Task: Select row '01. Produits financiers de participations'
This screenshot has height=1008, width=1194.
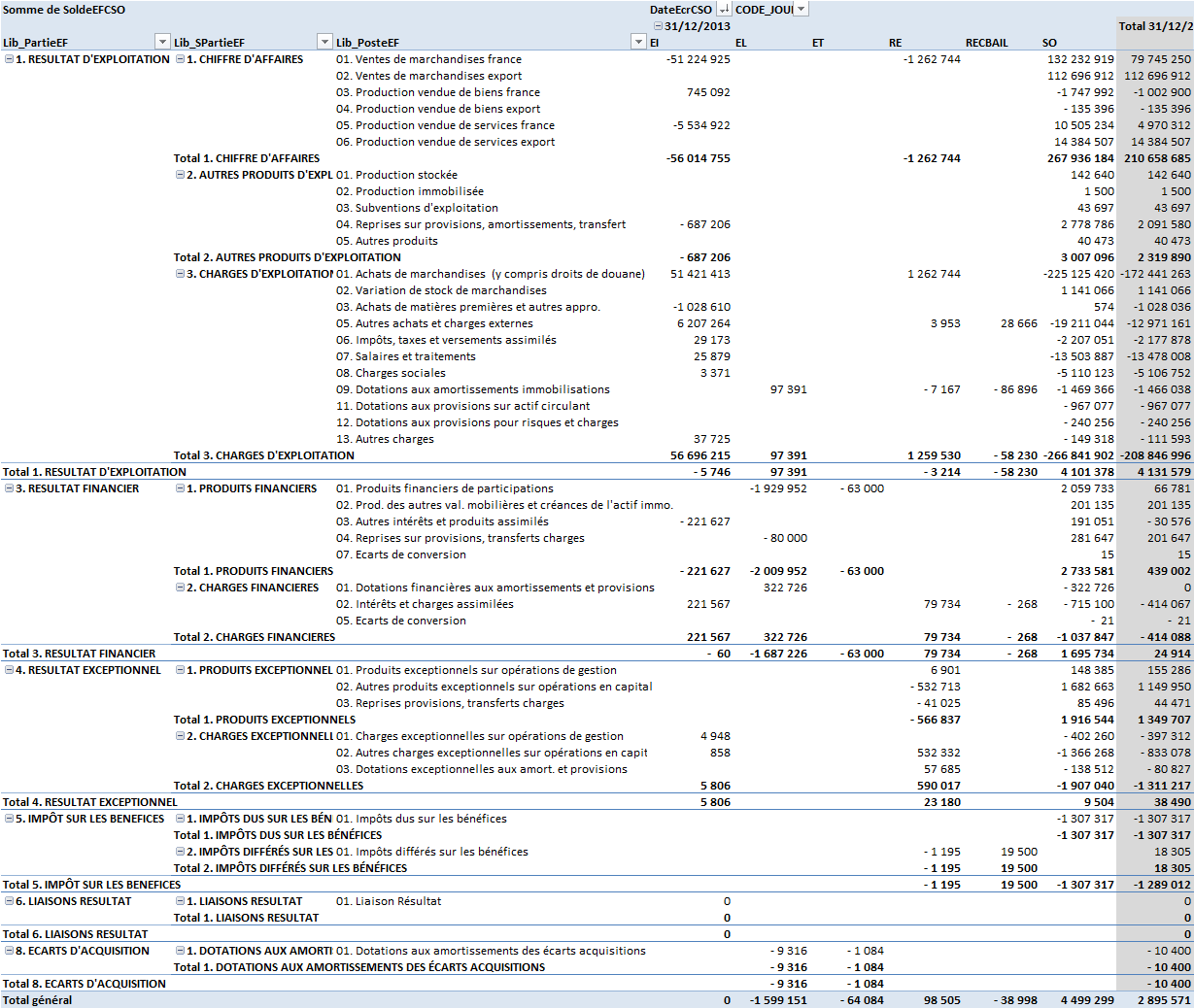Action: pos(445,488)
